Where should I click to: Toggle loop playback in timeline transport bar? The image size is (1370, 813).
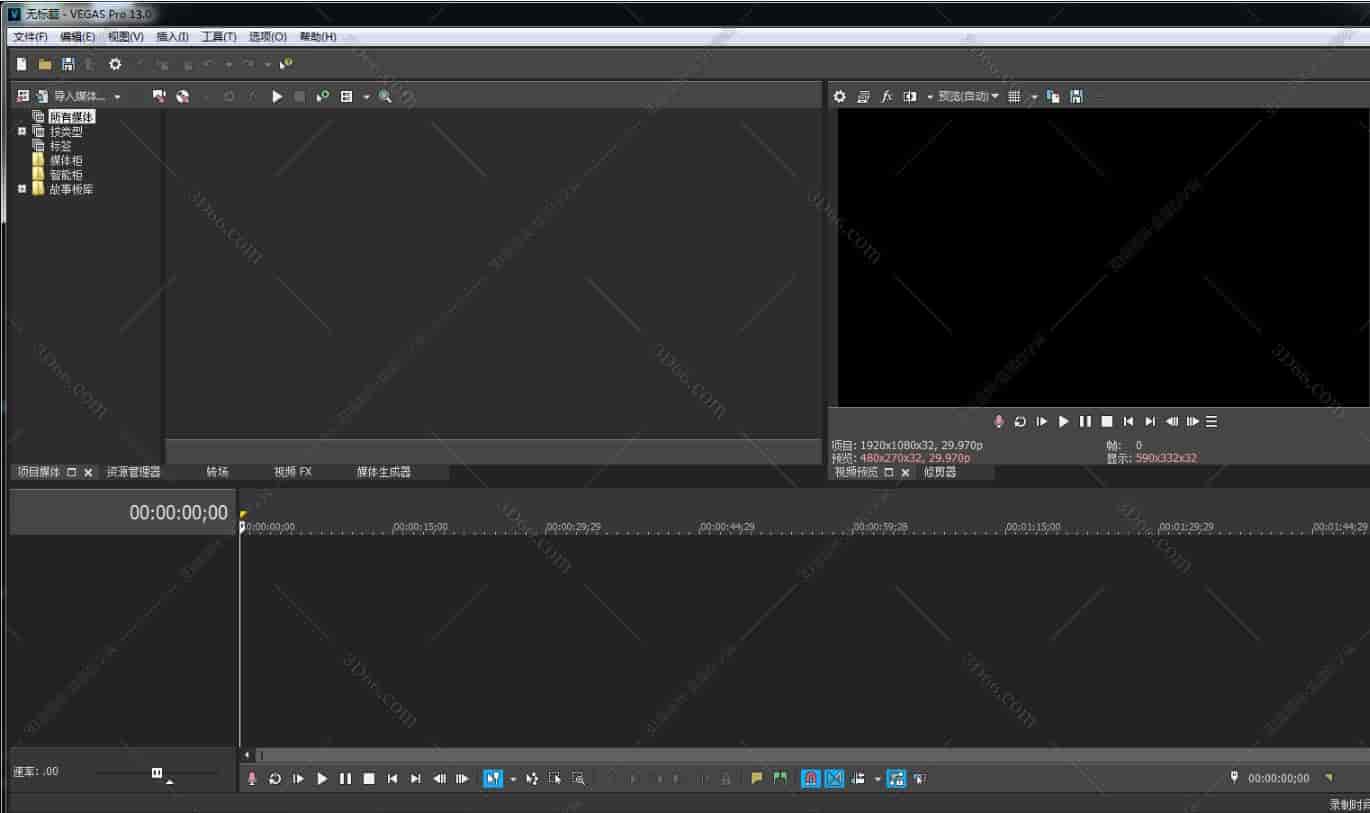tap(275, 778)
